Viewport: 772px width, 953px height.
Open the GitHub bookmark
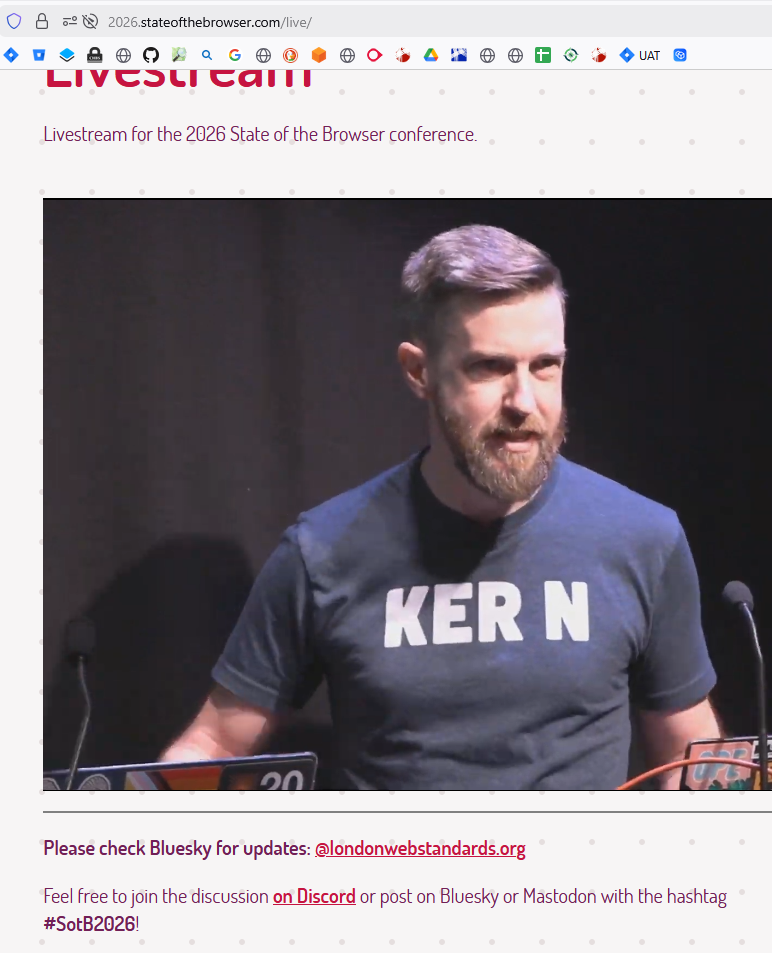tap(151, 55)
